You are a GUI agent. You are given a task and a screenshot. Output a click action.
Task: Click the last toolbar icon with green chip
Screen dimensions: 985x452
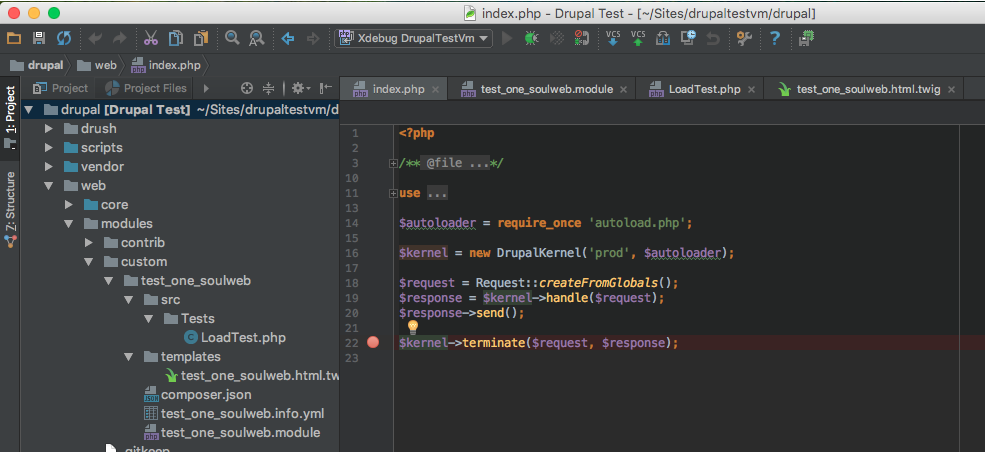pyautogui.click(x=806, y=39)
